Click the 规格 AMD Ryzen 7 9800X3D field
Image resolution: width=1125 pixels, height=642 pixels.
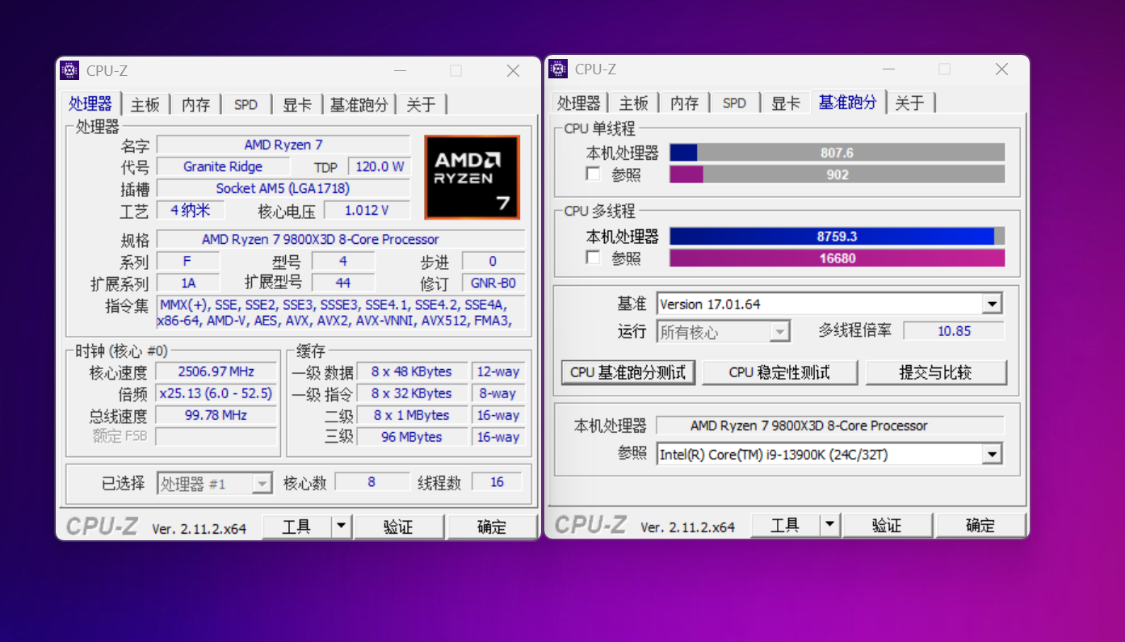click(341, 239)
